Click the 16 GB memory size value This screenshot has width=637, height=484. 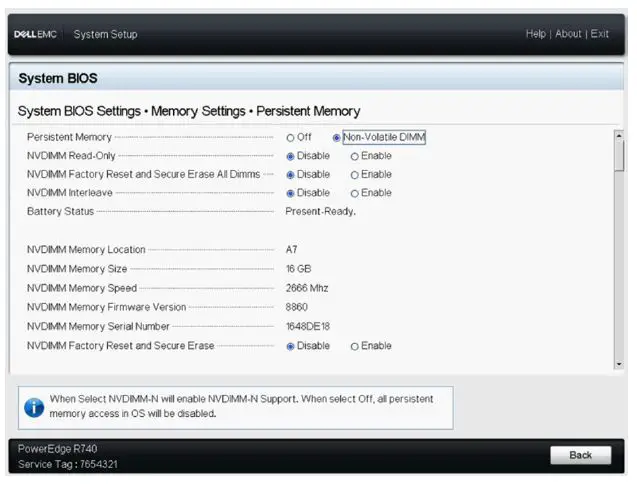[x=298, y=269]
